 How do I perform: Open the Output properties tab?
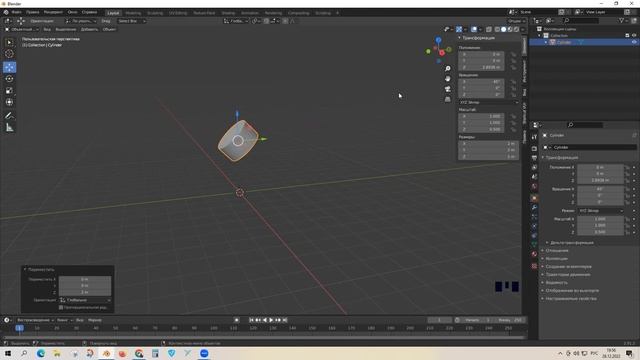pos(534,158)
